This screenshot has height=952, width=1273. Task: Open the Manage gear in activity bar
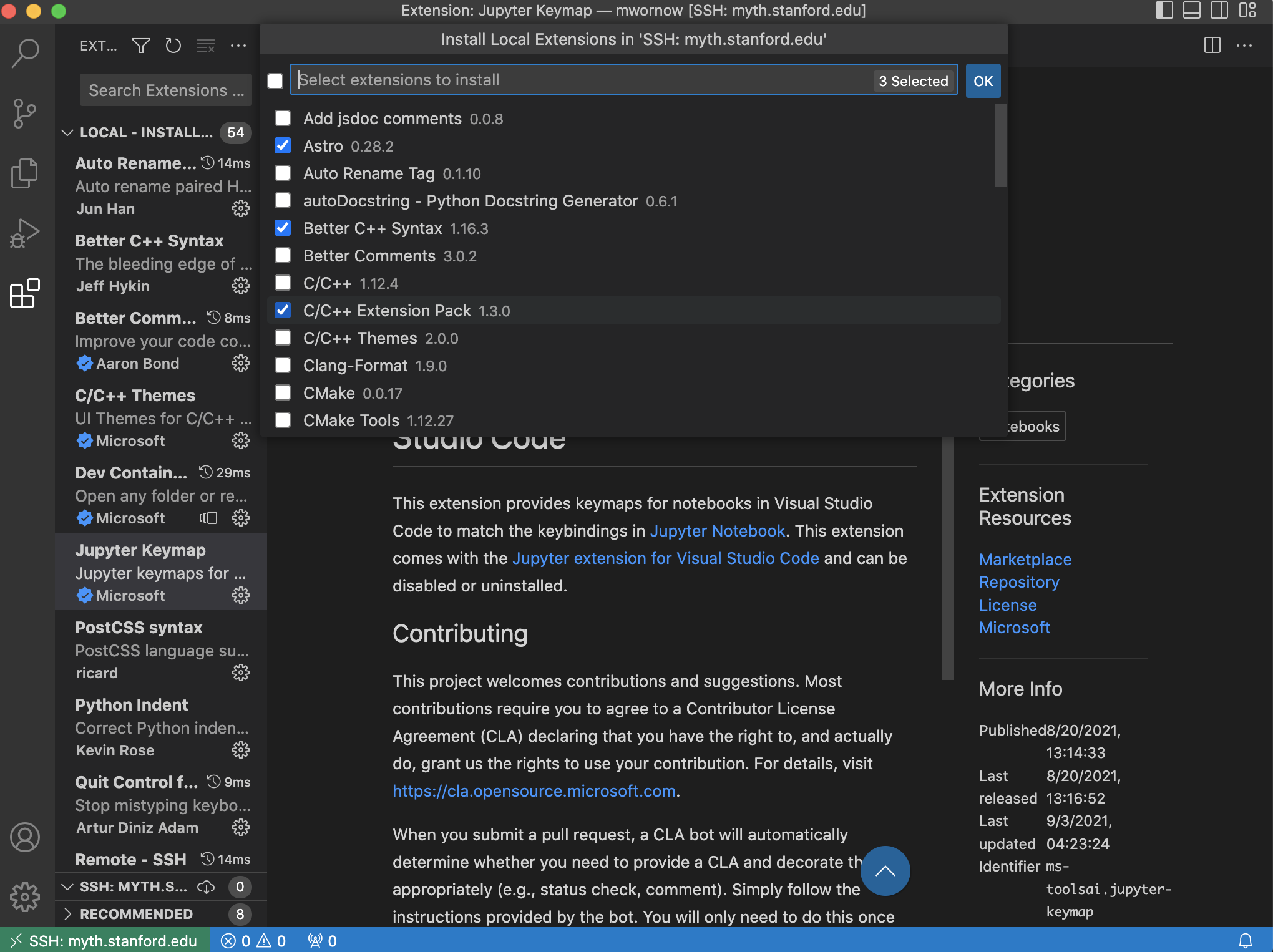(25, 897)
